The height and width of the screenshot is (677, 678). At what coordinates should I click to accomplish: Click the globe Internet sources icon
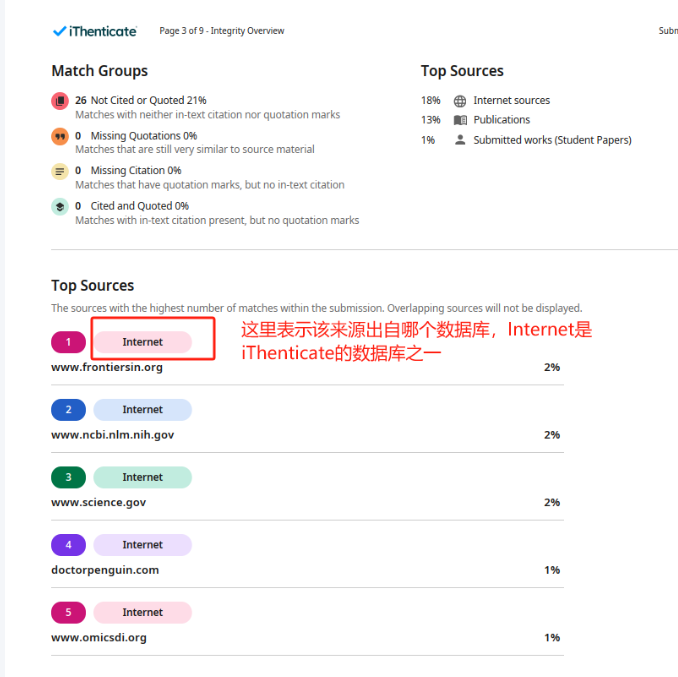point(460,101)
